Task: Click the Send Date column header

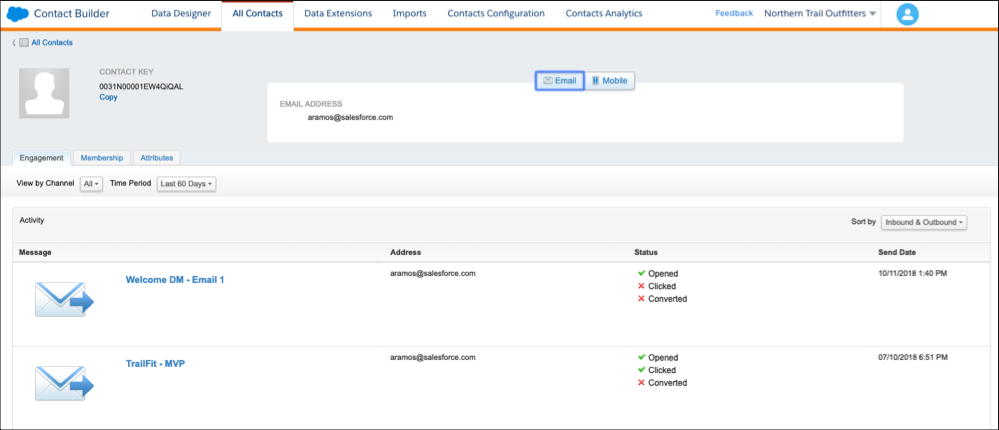Action: click(x=897, y=252)
